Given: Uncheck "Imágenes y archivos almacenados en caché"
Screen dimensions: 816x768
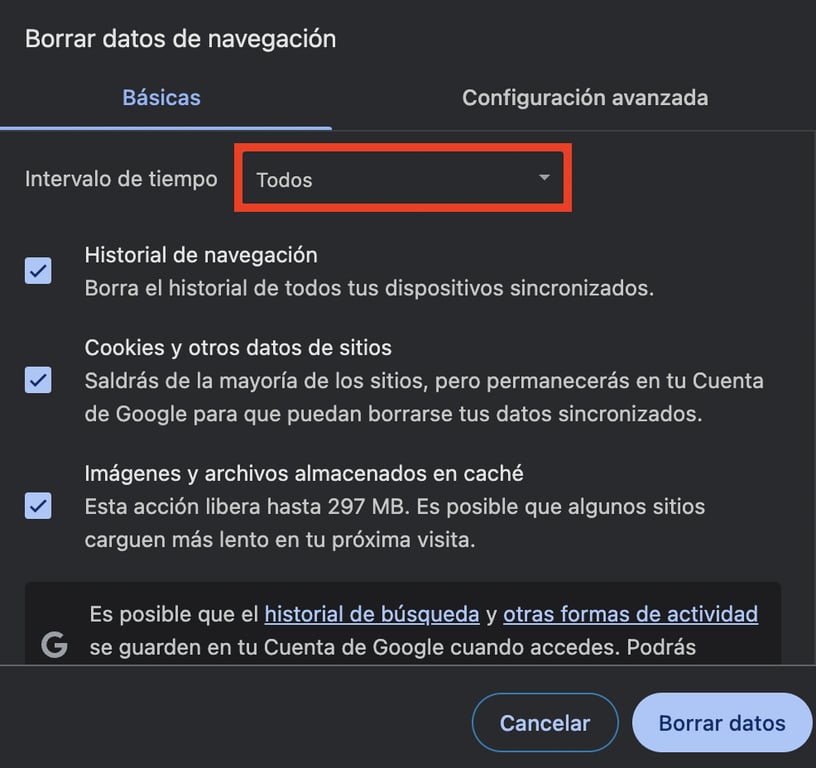Looking at the screenshot, I should [x=38, y=507].
